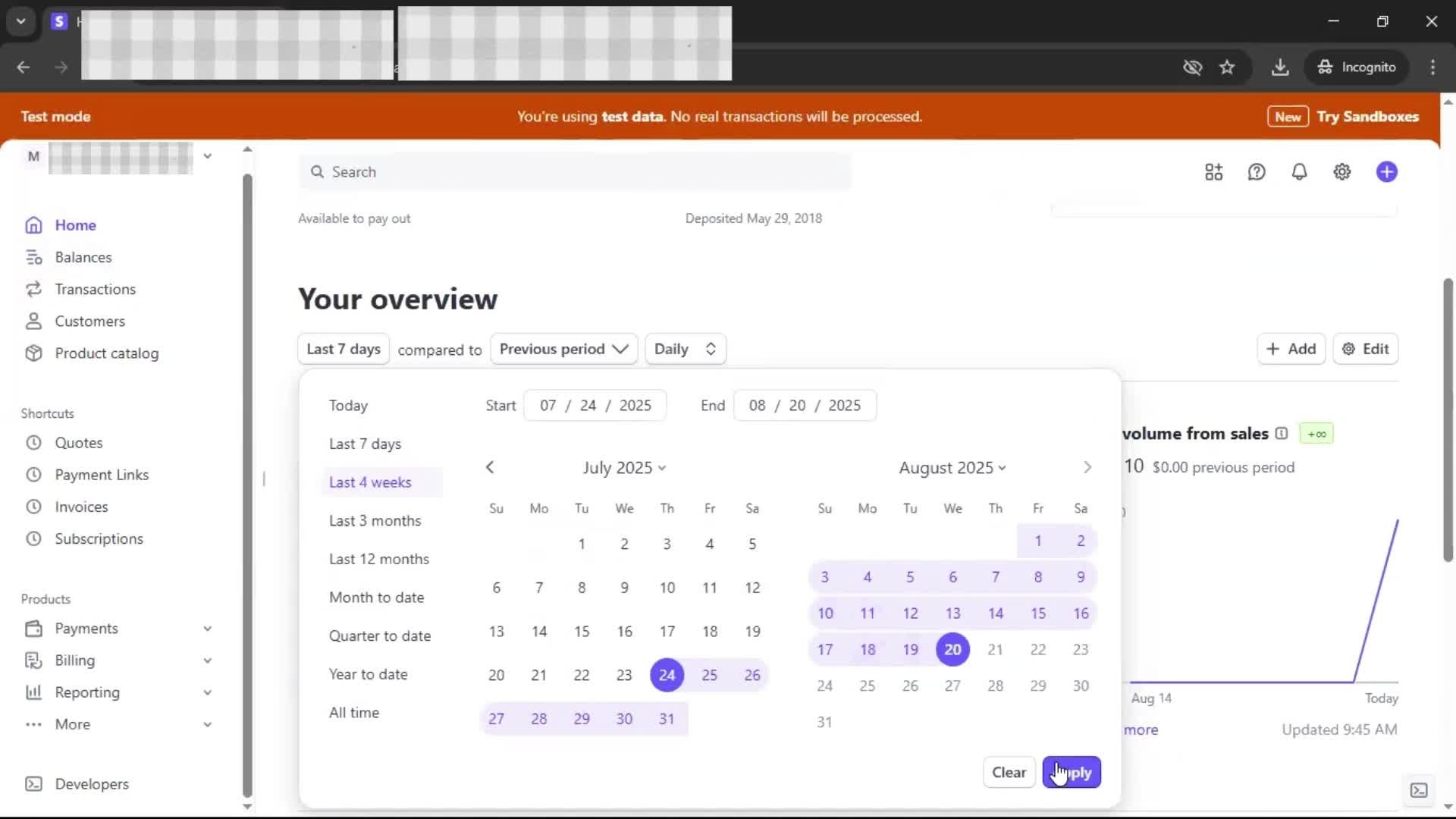1456x819 pixels.
Task: Open the Daily granularity selector
Action: pyautogui.click(x=685, y=349)
